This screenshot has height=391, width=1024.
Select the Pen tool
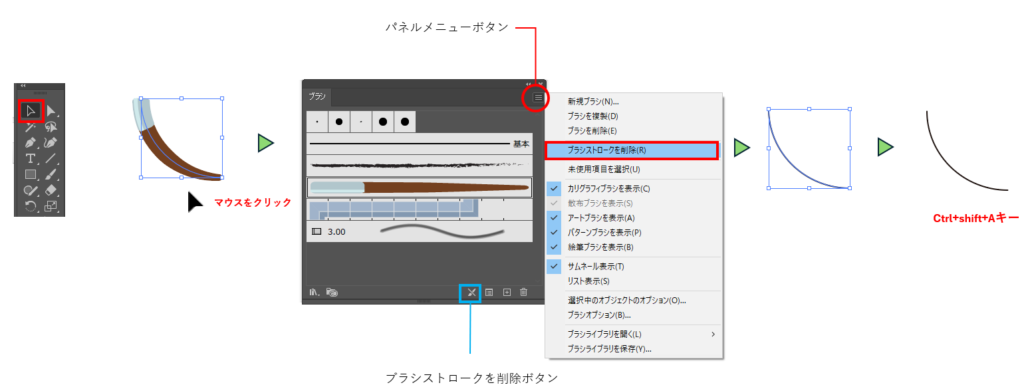[30, 142]
